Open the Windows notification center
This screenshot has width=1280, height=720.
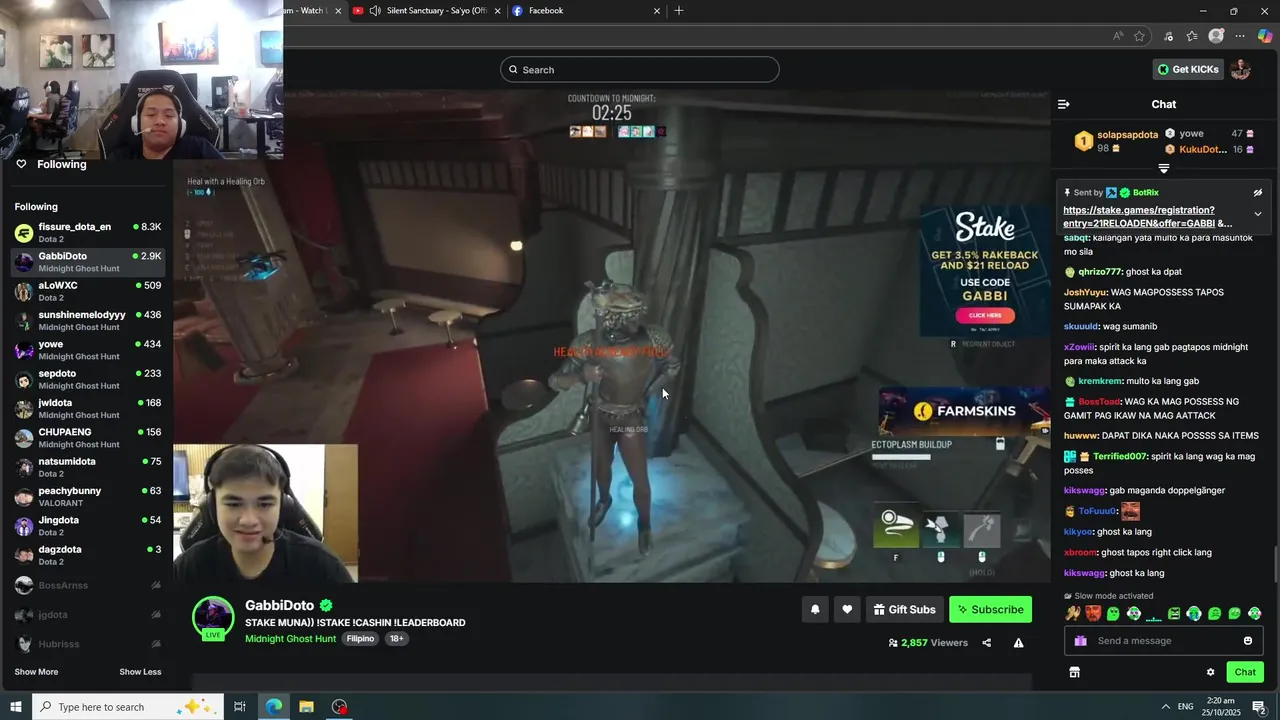(1260, 707)
